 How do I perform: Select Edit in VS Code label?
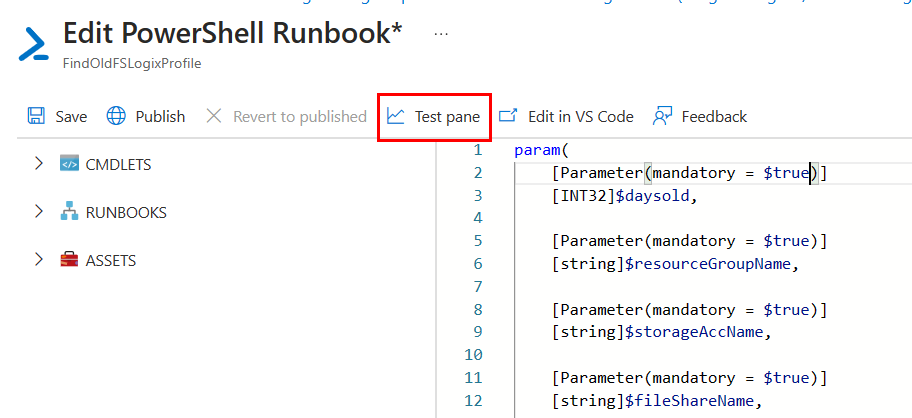click(x=580, y=116)
